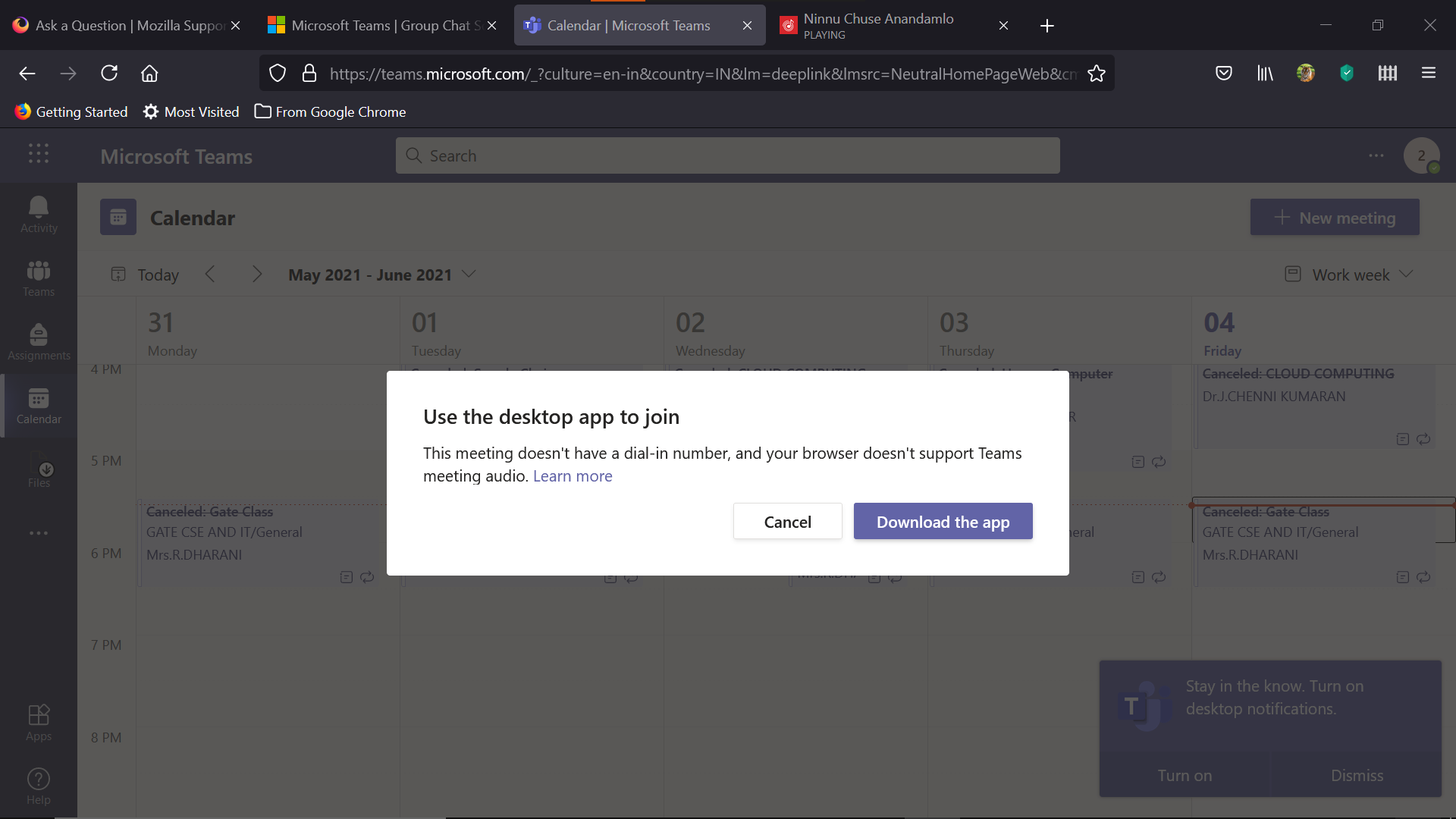Viewport: 1456px width, 819px height.
Task: Save page to Pocket
Action: pos(1224,73)
